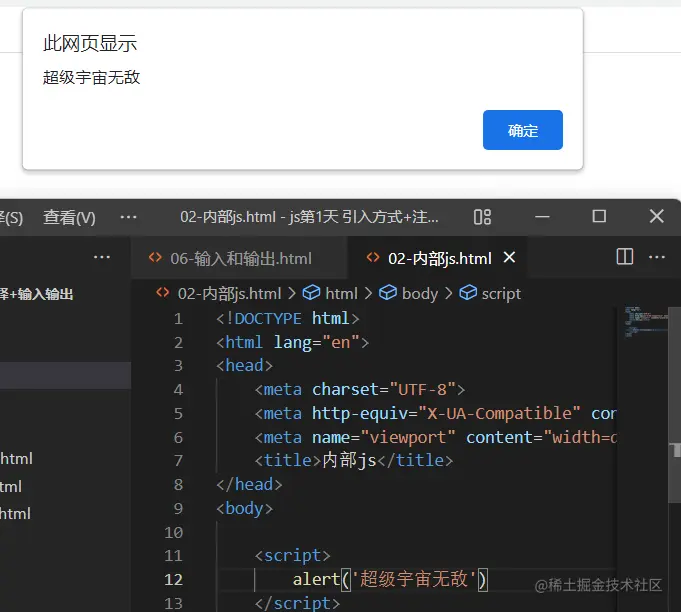Click the html breadcrumb item
Screen dimensions: 681x612
pos(341,294)
